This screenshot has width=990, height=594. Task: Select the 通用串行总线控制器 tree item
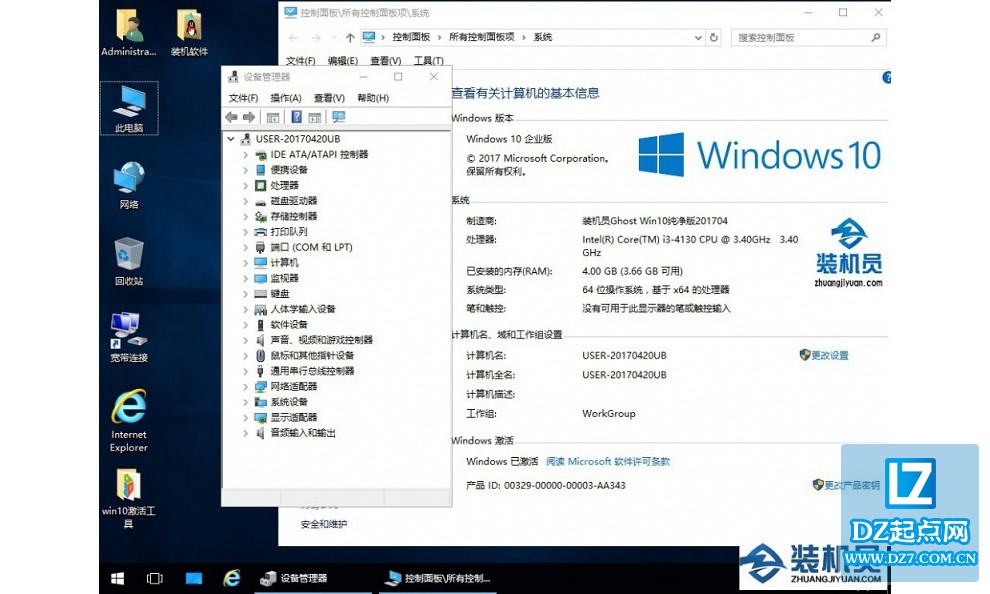[312, 371]
